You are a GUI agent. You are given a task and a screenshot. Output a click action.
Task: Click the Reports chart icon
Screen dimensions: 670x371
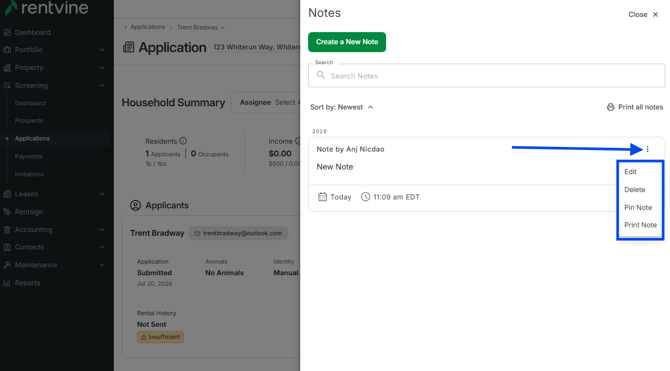pos(7,283)
